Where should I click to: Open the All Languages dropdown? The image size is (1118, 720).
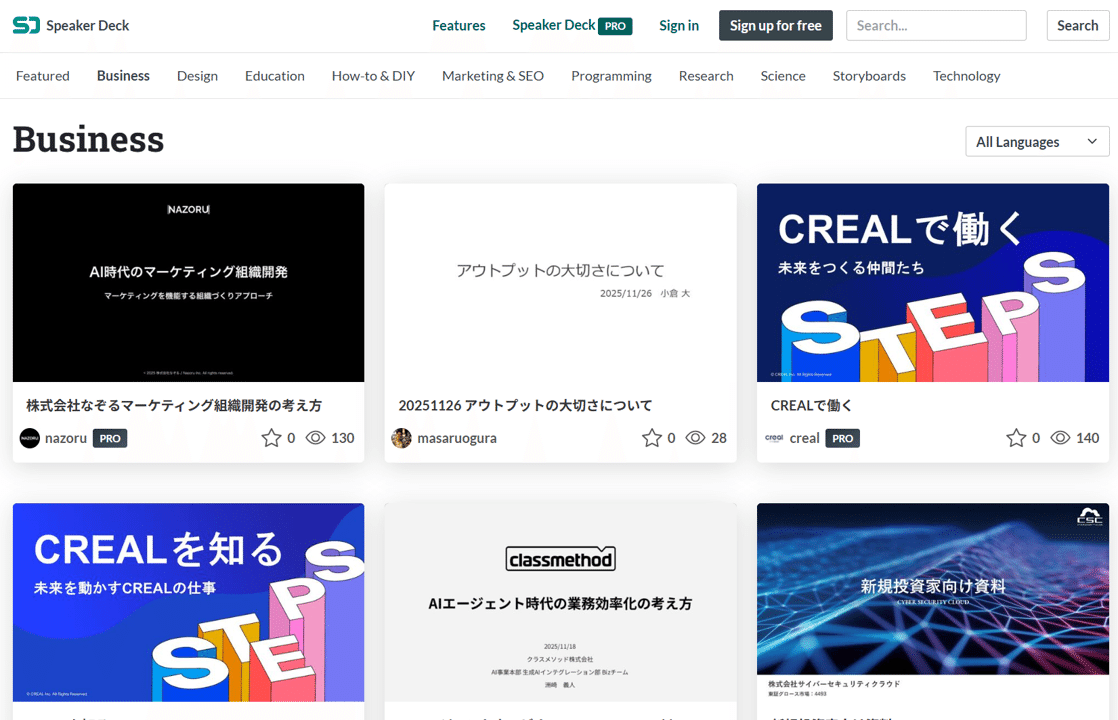click(x=1036, y=141)
